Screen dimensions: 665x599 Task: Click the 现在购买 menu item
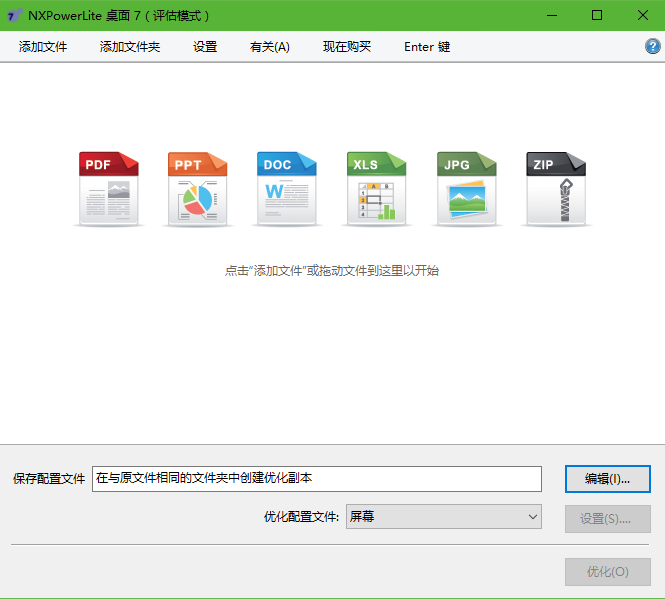tap(347, 47)
